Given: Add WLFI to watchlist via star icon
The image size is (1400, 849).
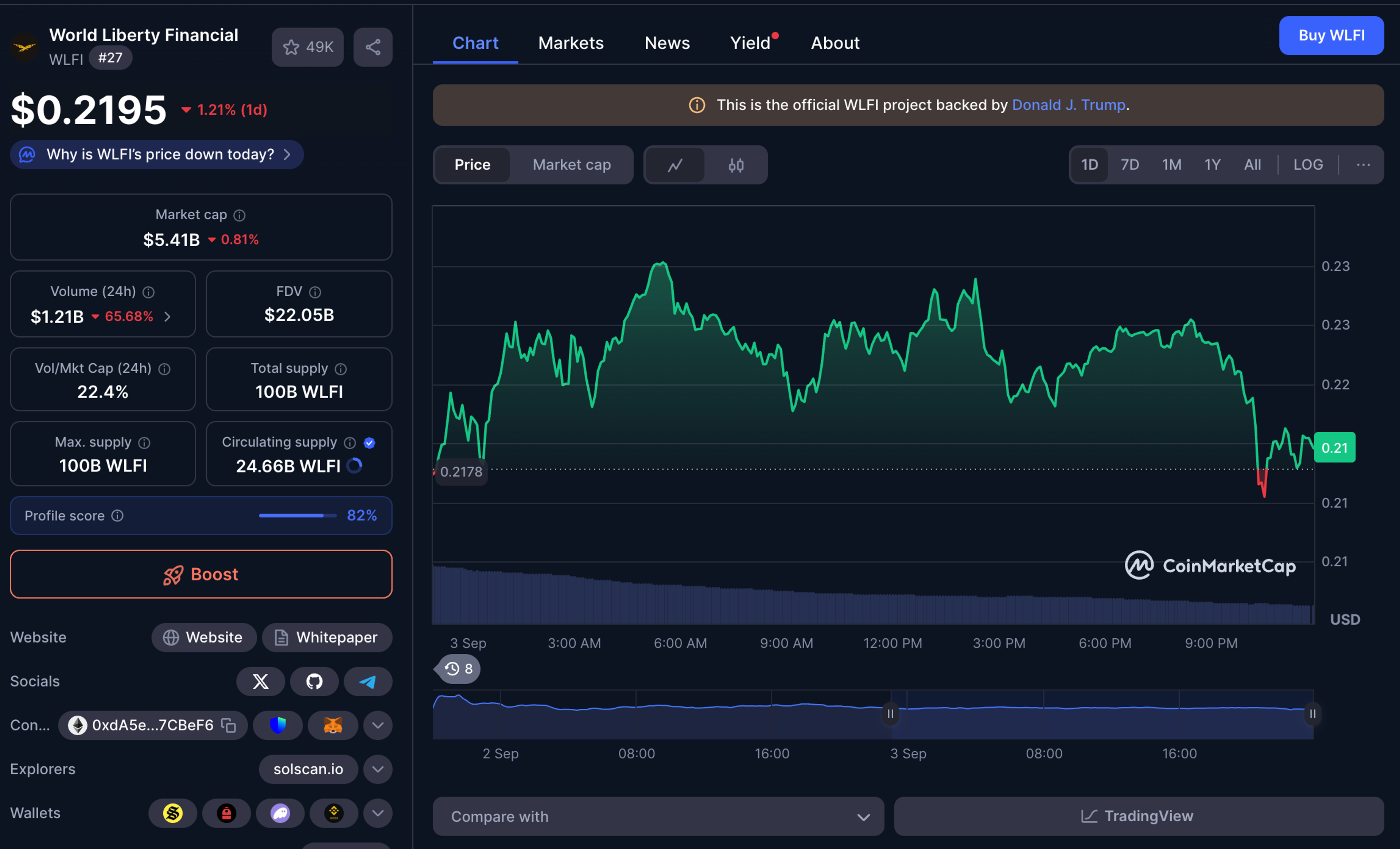Looking at the screenshot, I should coord(291,47).
